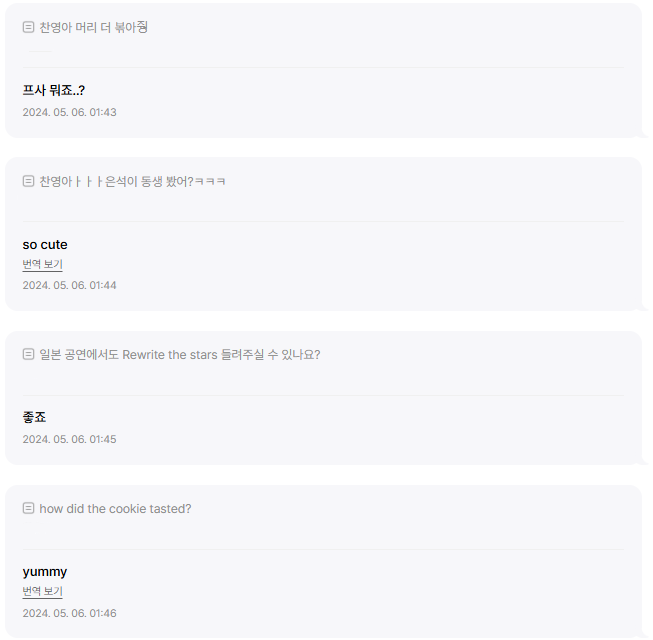Click the 'so cute' reply text
Viewport: 653px width, 640px height.
coord(45,245)
